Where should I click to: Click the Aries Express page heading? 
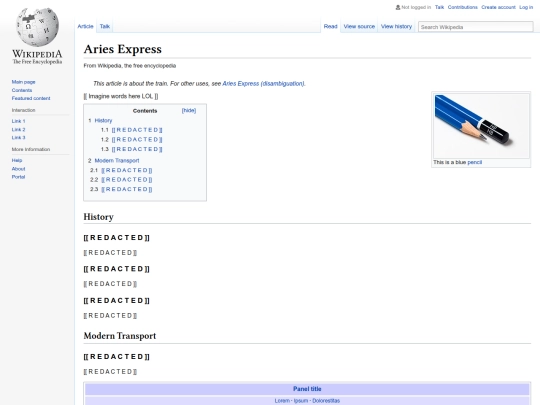tap(123, 49)
